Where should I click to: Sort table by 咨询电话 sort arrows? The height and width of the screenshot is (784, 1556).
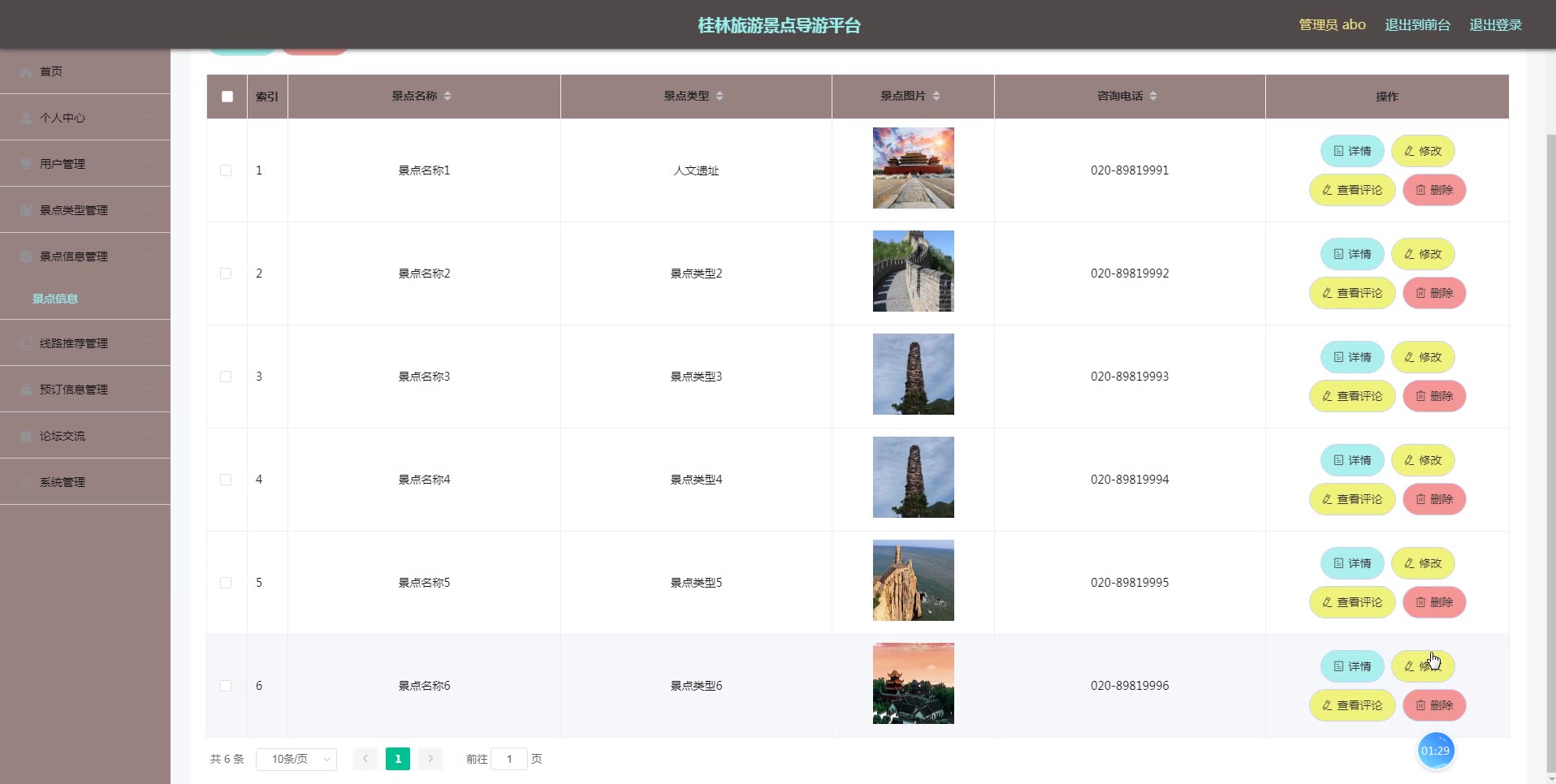[1153, 96]
